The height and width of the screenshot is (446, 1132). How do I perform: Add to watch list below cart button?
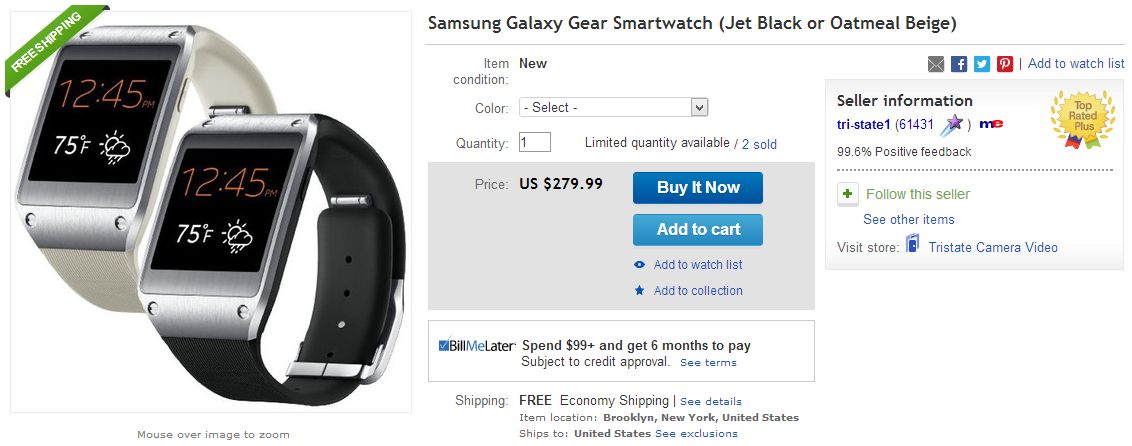697,265
